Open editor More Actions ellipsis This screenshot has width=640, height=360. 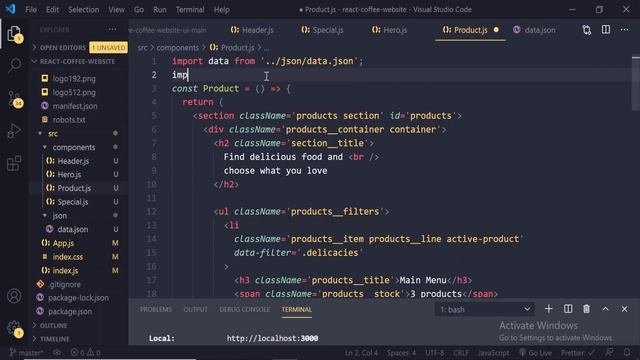624,30
